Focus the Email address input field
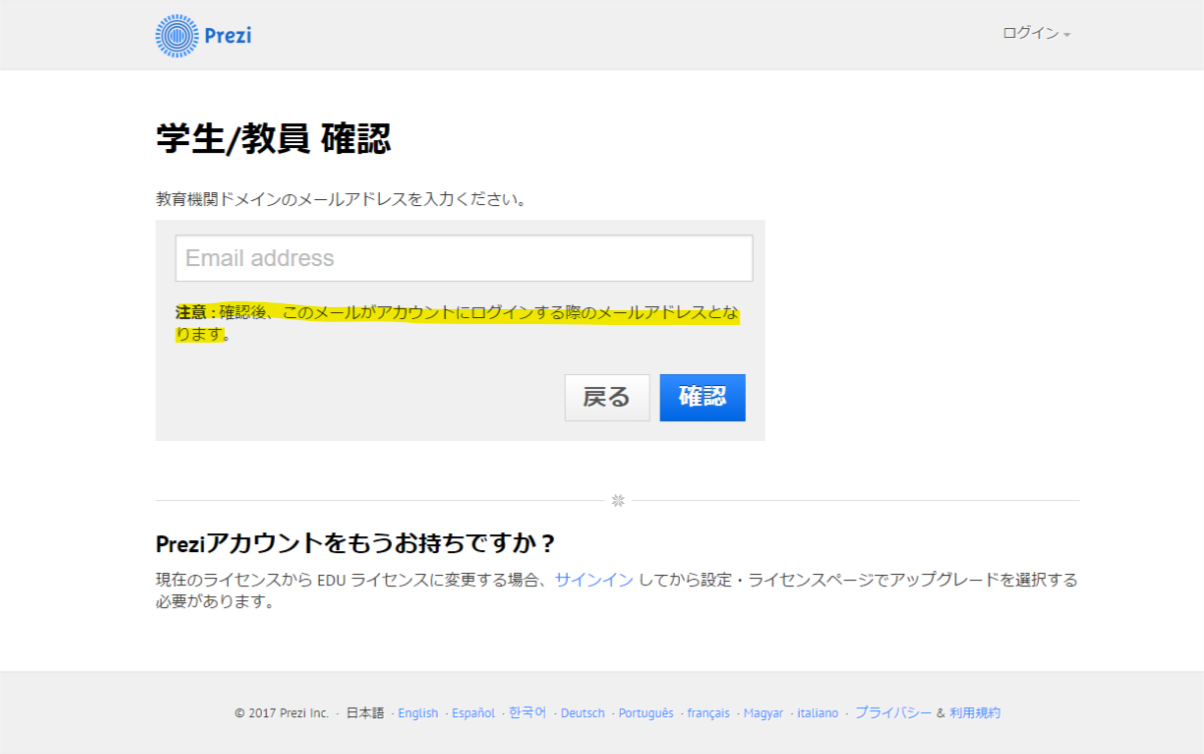This screenshot has height=754, width=1204. [464, 258]
